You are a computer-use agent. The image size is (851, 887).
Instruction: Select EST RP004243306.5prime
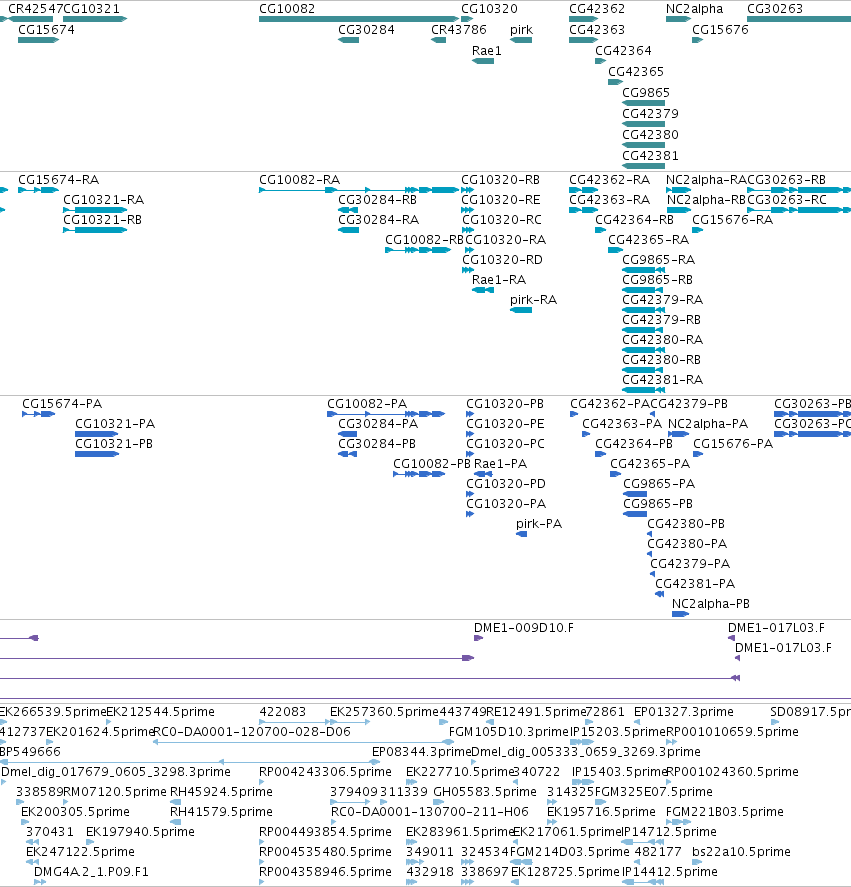point(261,782)
